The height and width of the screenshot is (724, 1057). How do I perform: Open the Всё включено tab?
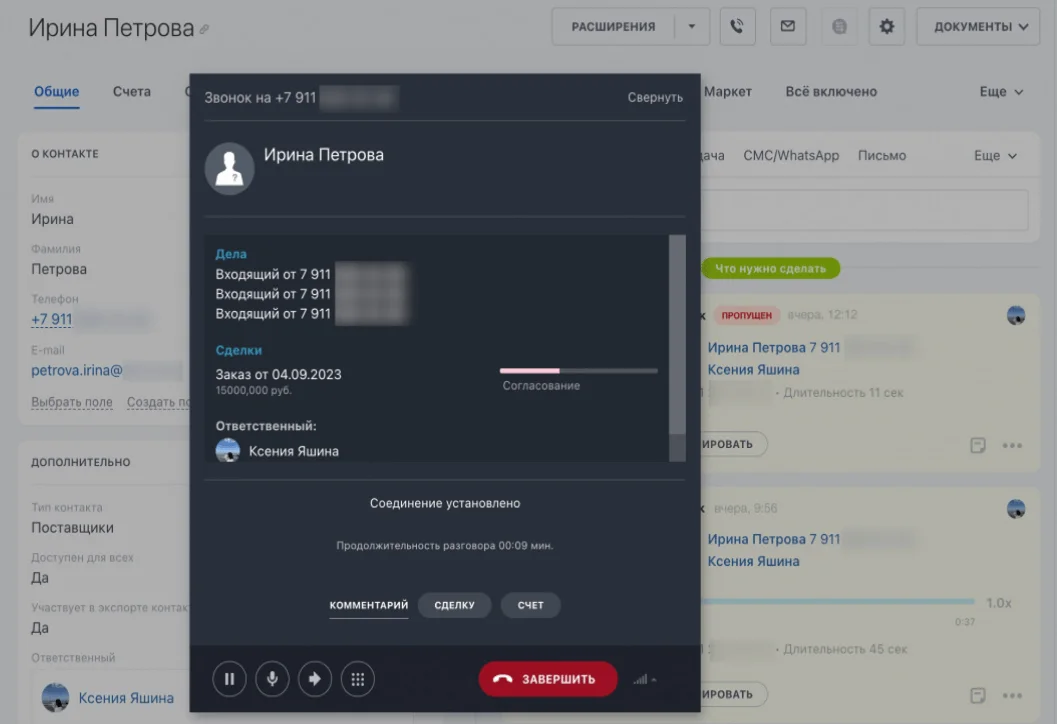tap(830, 92)
